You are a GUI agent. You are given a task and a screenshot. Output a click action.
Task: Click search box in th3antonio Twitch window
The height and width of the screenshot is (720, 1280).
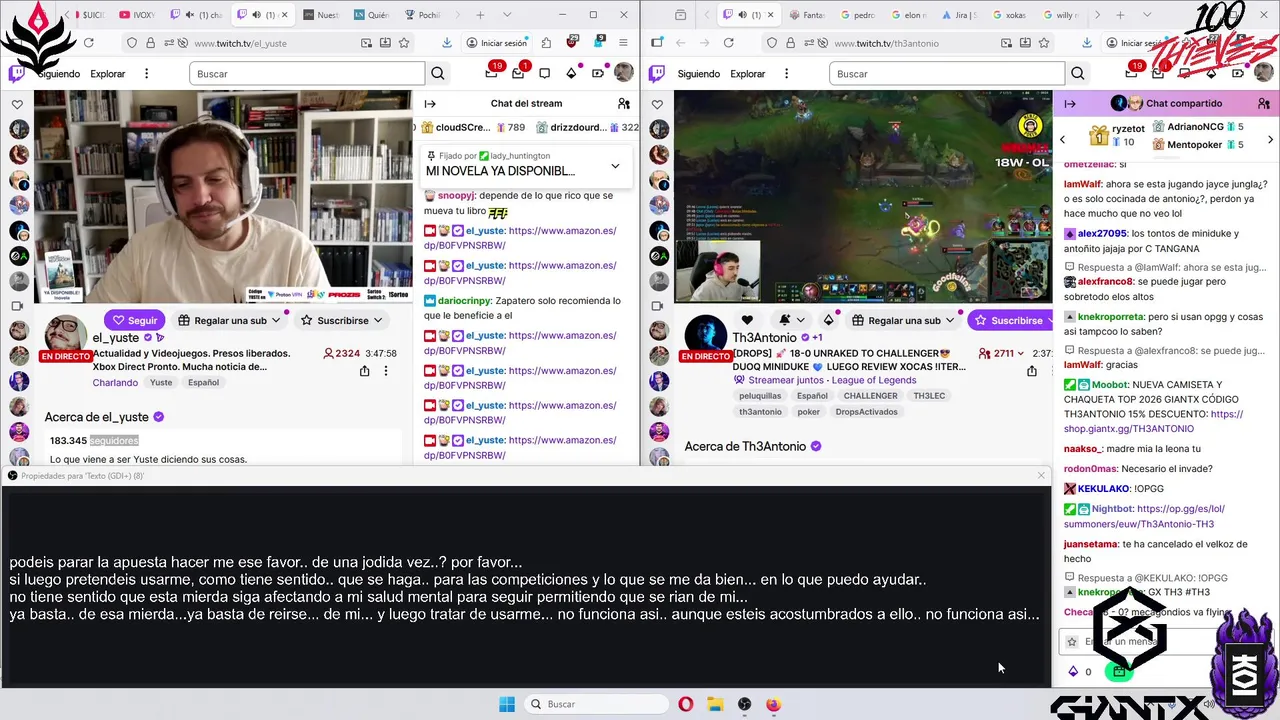[x=948, y=74]
